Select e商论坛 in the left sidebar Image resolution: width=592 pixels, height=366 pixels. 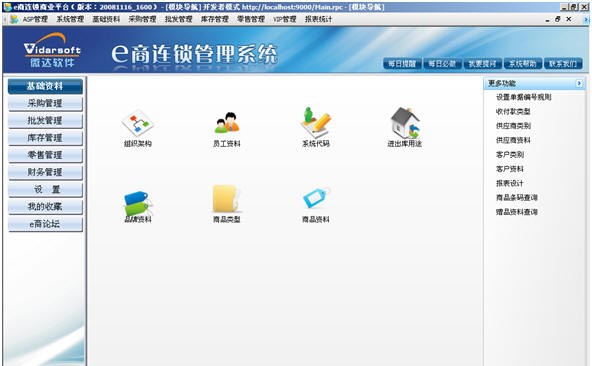click(45, 224)
